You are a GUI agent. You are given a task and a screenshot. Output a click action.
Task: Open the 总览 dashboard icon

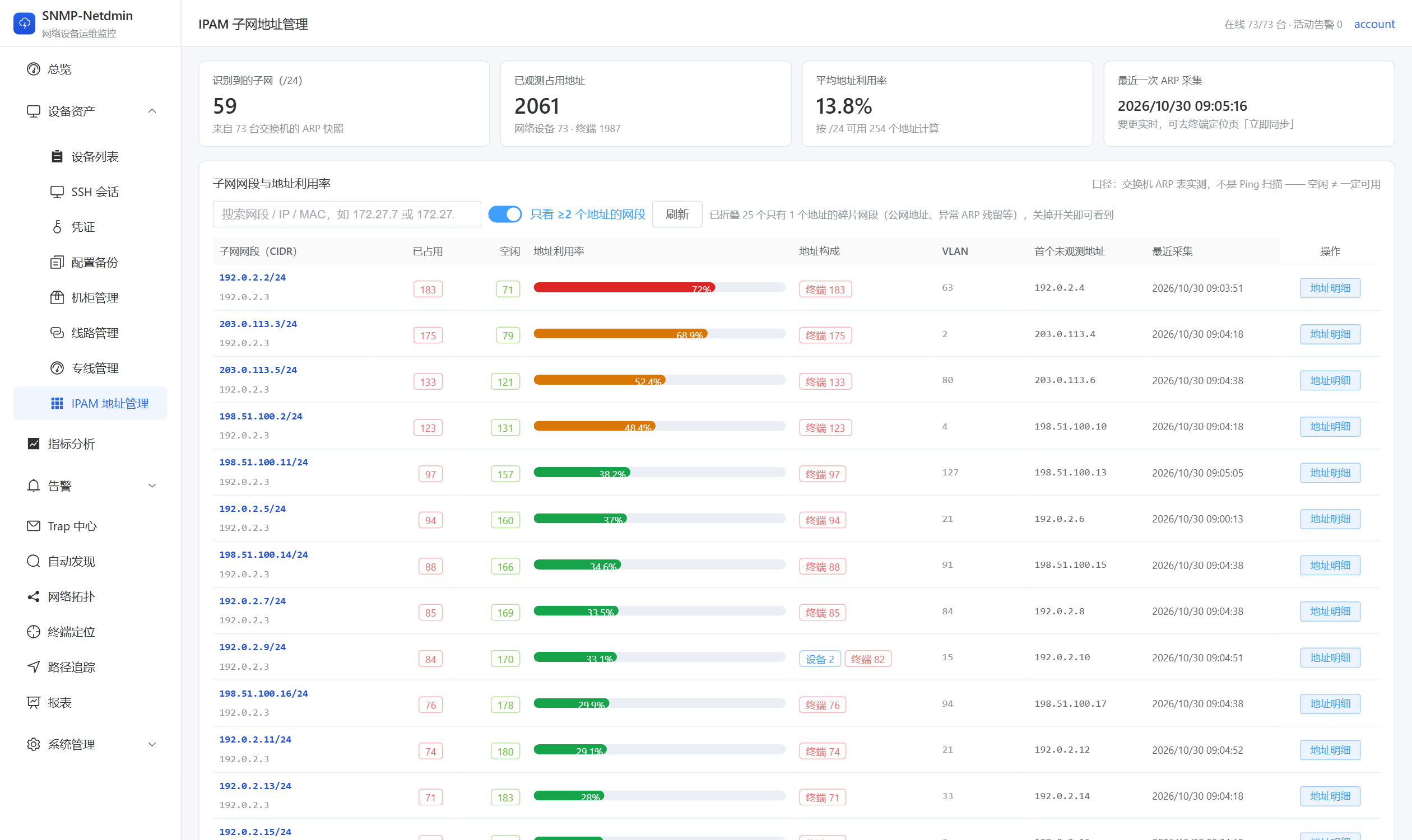34,69
